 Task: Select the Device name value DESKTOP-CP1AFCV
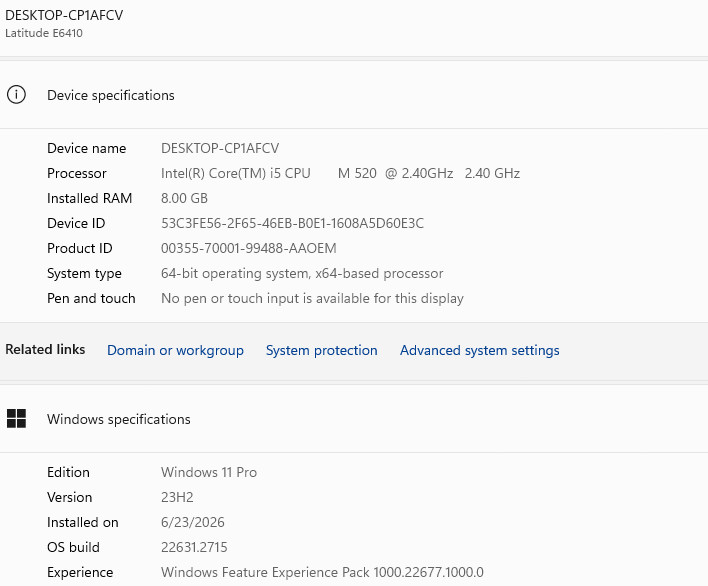click(x=220, y=148)
